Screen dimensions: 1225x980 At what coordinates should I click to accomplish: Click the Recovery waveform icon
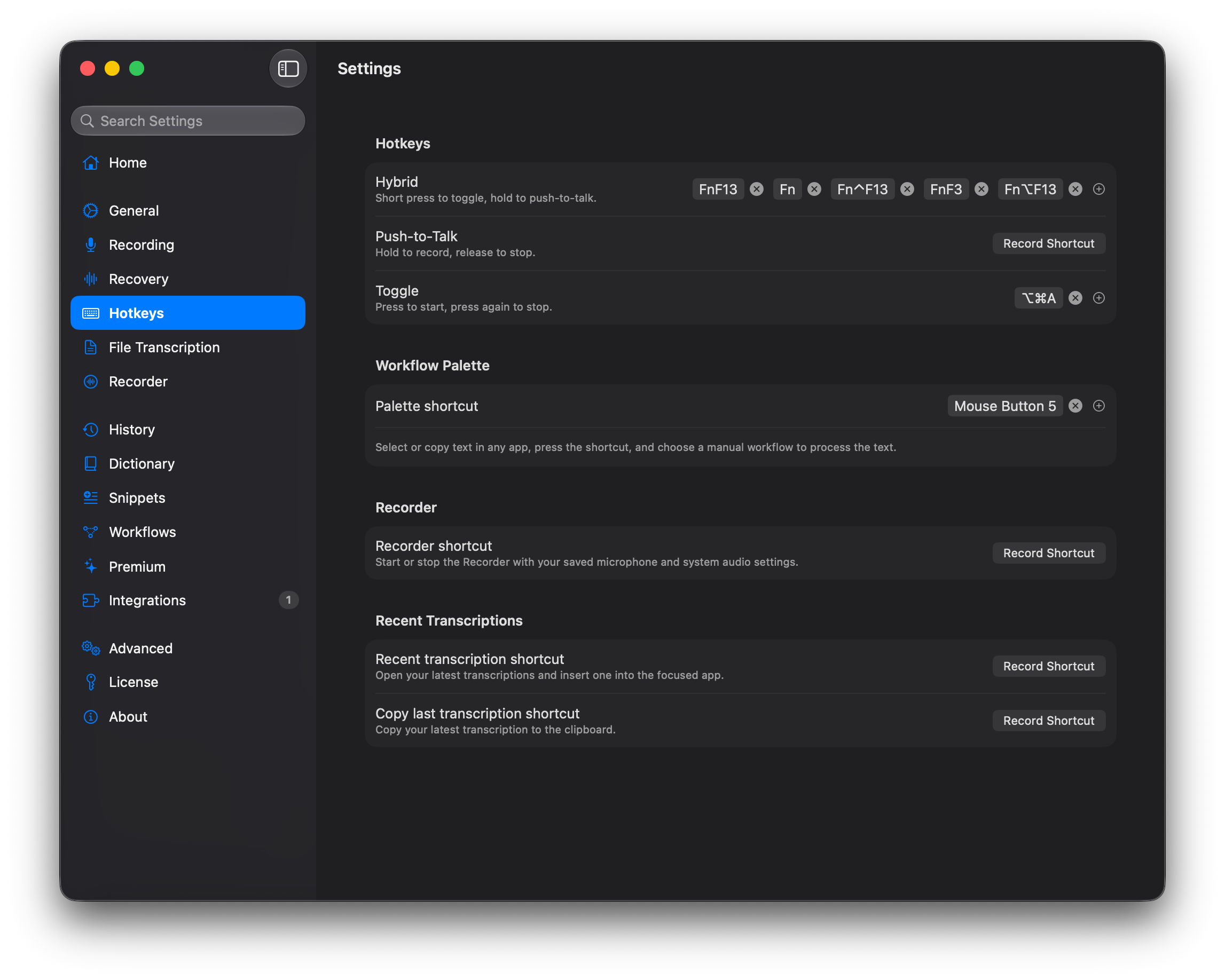pos(90,279)
